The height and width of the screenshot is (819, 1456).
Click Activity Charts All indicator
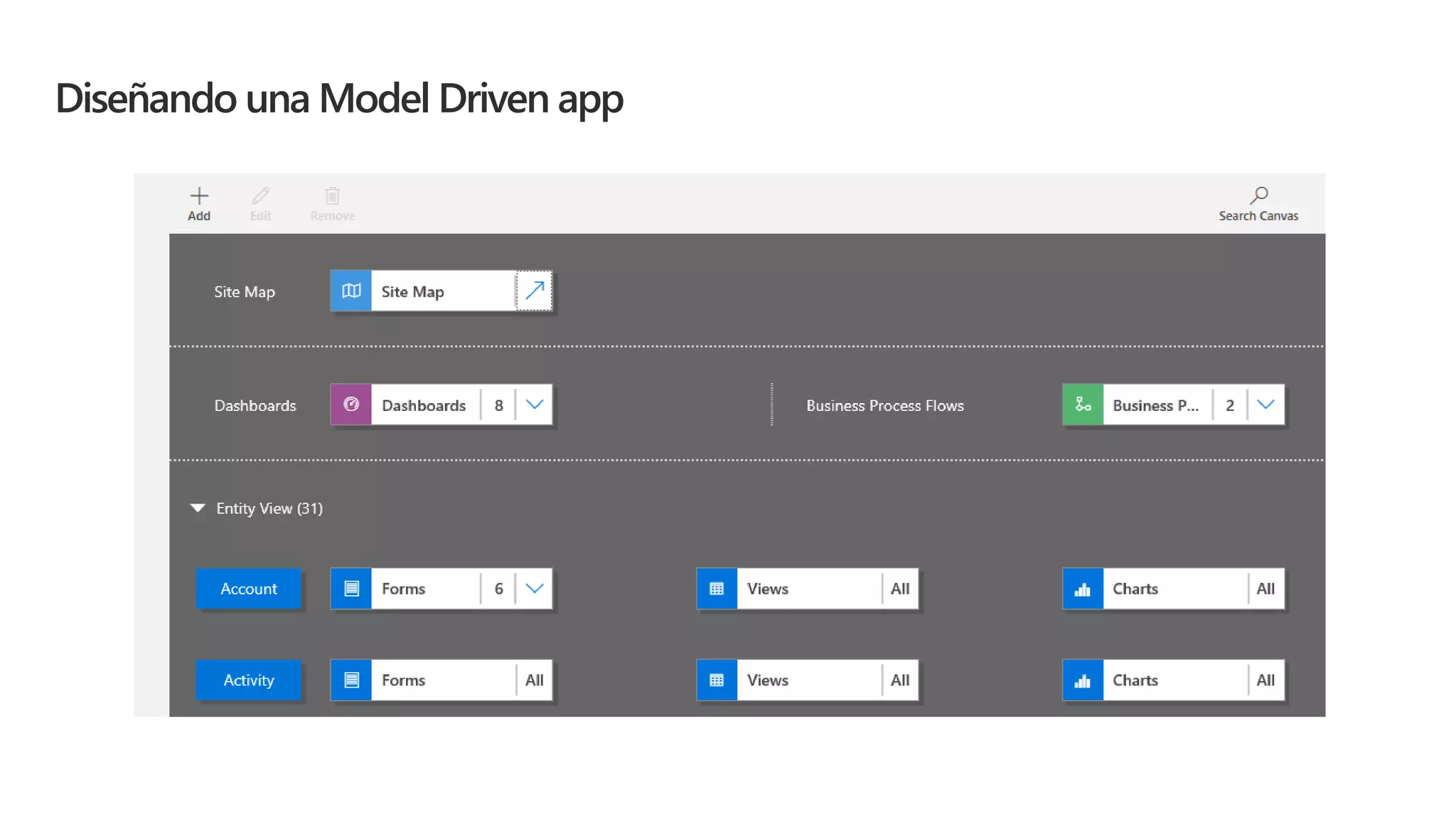(x=1265, y=680)
